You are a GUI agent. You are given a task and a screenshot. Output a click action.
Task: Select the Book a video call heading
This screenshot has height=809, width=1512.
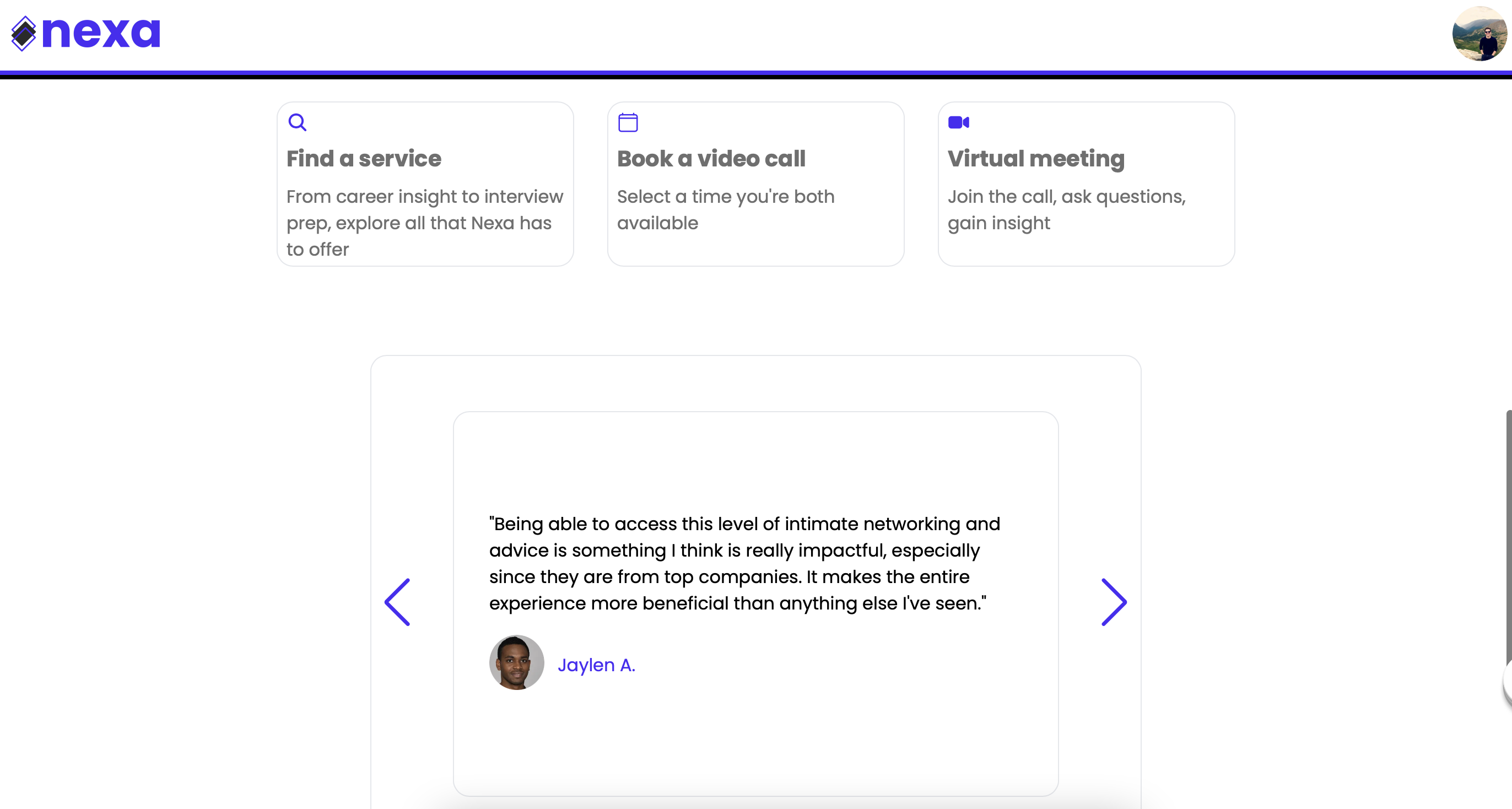click(x=711, y=159)
